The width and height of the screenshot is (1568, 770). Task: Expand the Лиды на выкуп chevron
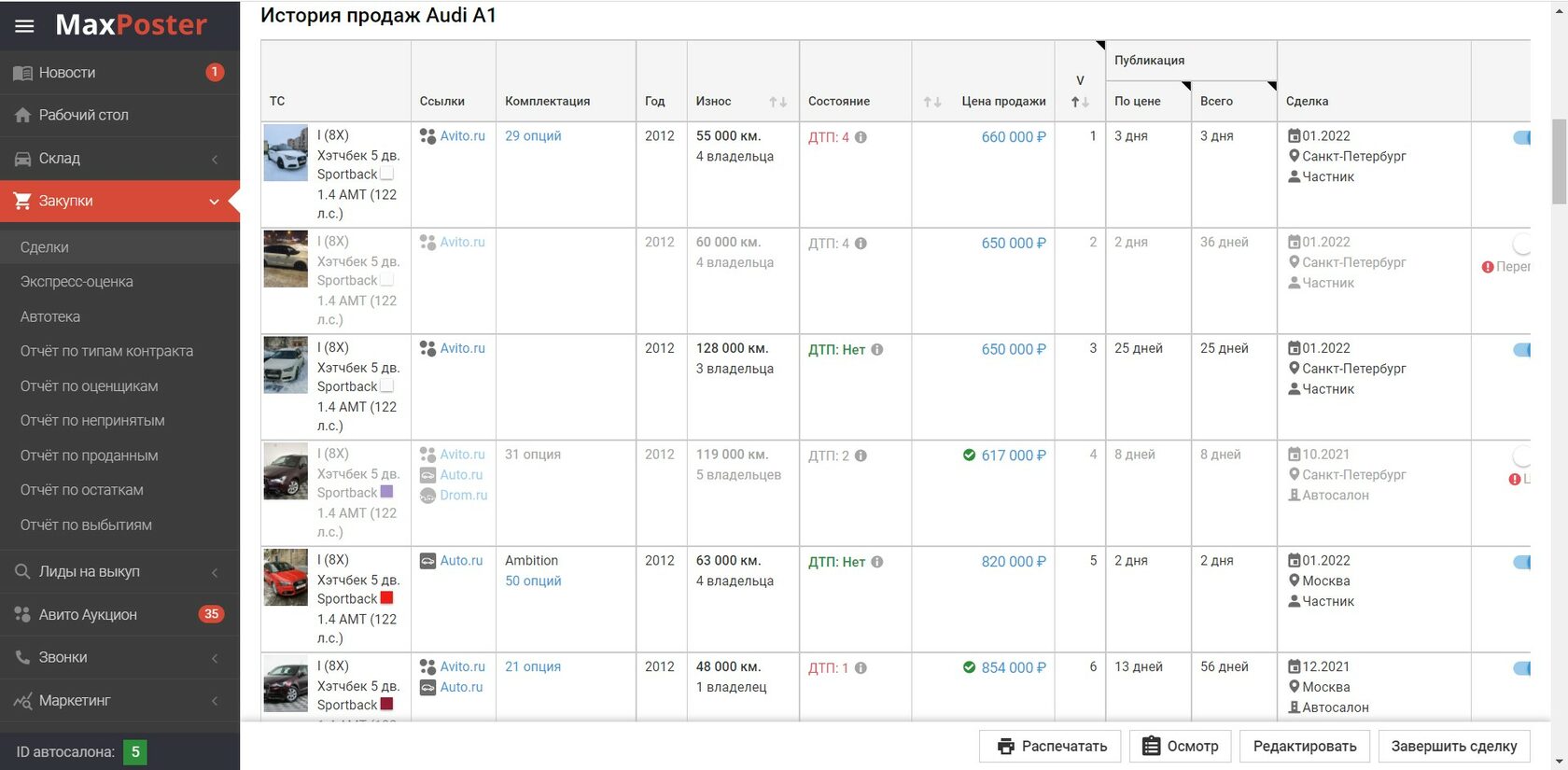click(215, 572)
